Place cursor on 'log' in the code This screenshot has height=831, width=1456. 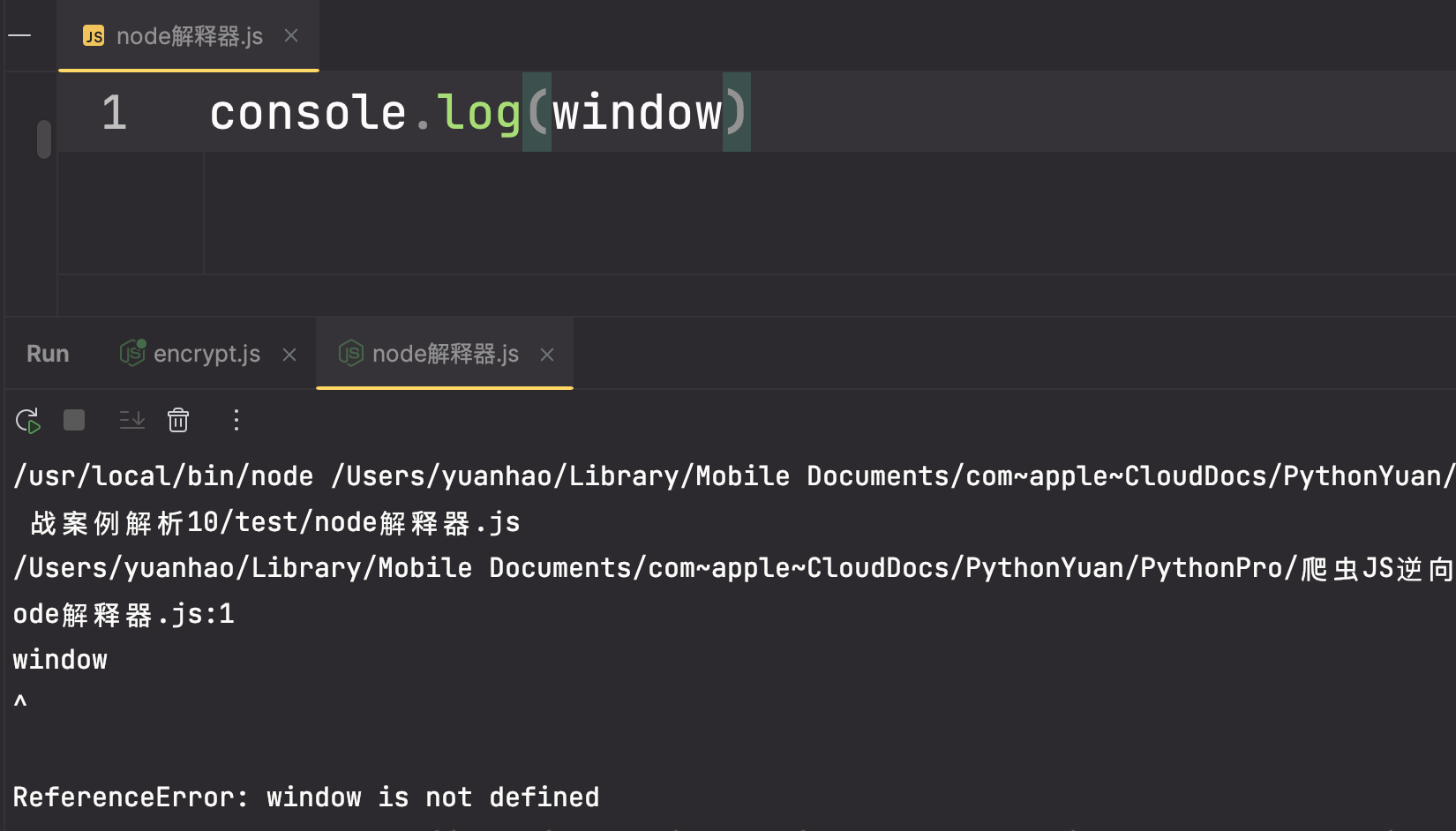(479, 113)
